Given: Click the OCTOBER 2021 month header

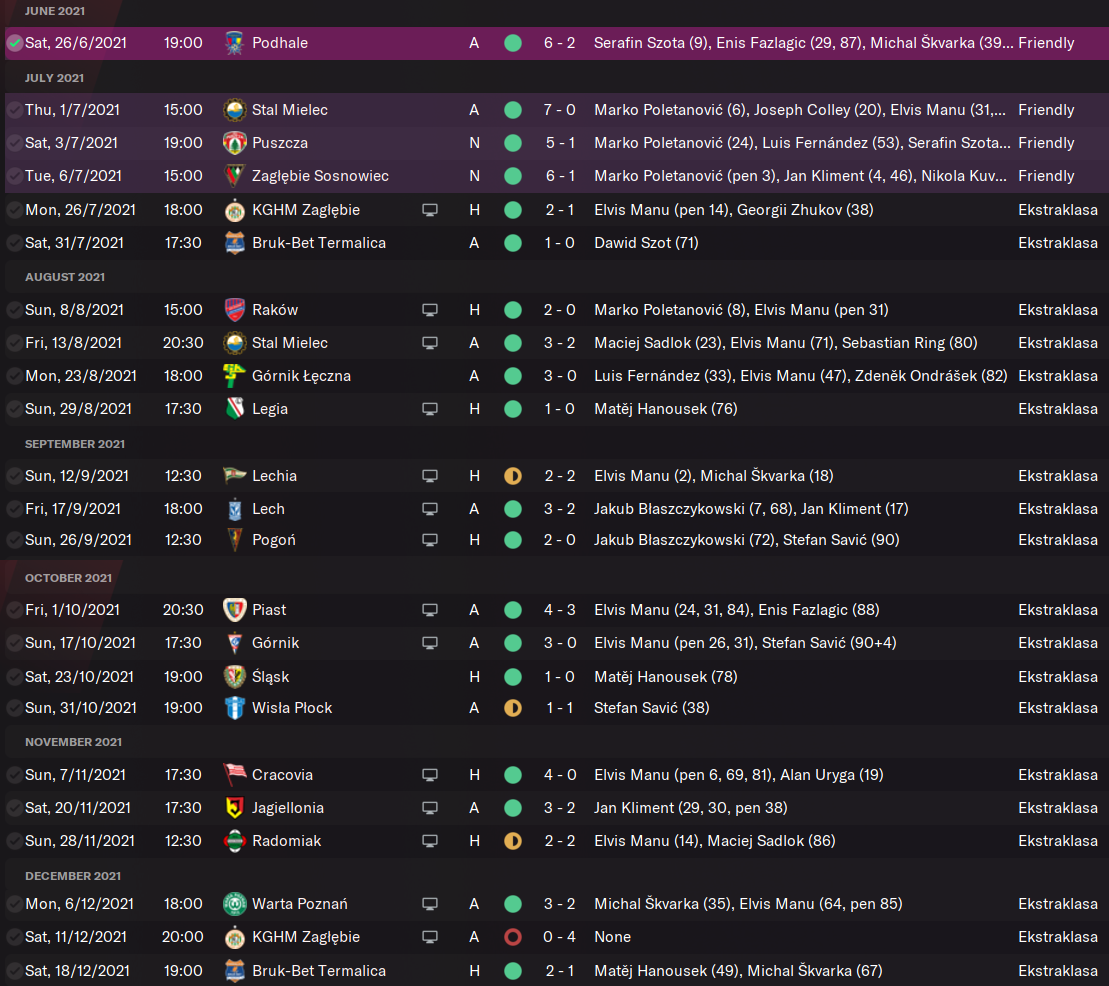Looking at the screenshot, I should click(x=69, y=578).
